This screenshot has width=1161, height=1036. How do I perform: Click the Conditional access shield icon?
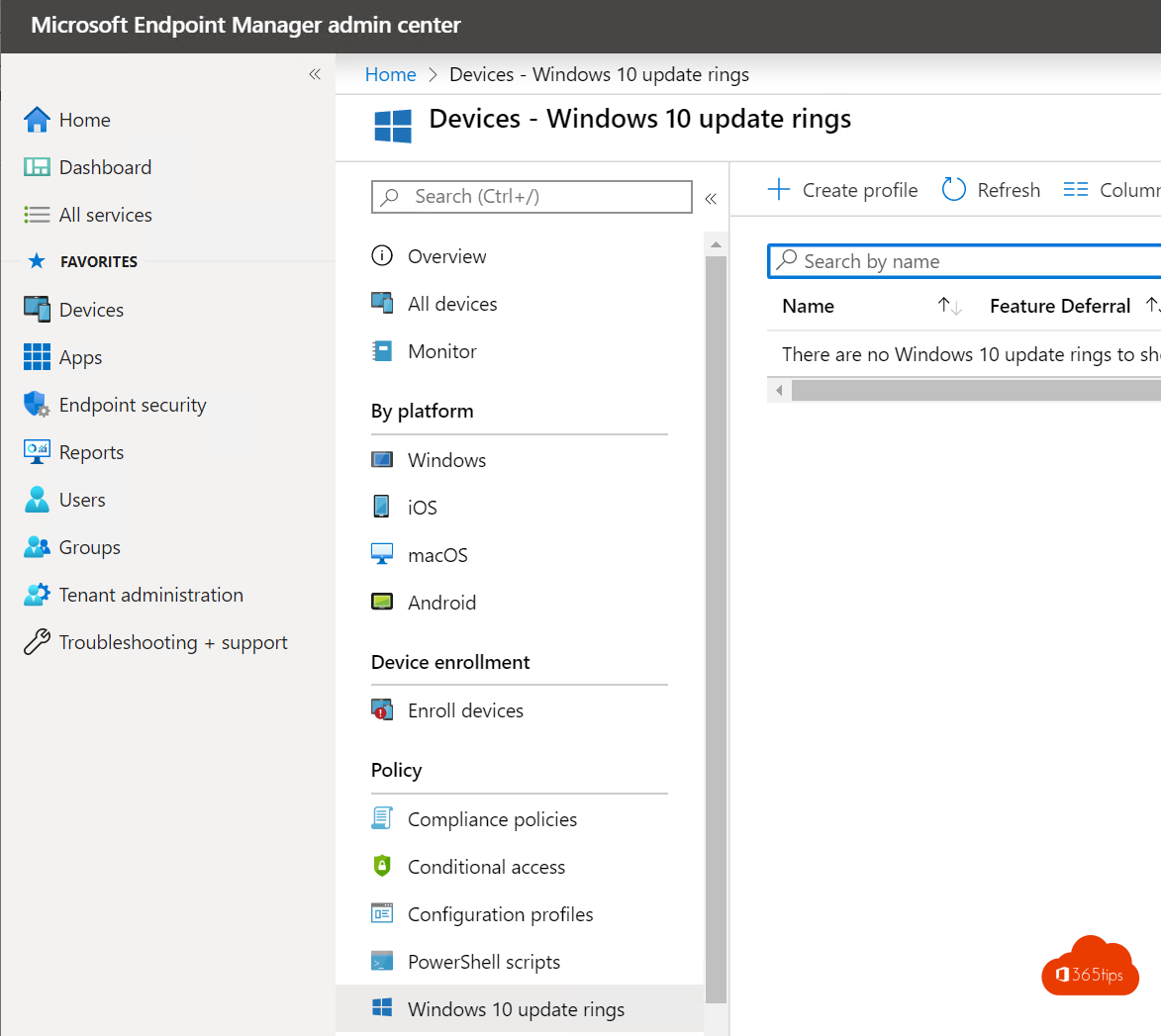coord(382,866)
